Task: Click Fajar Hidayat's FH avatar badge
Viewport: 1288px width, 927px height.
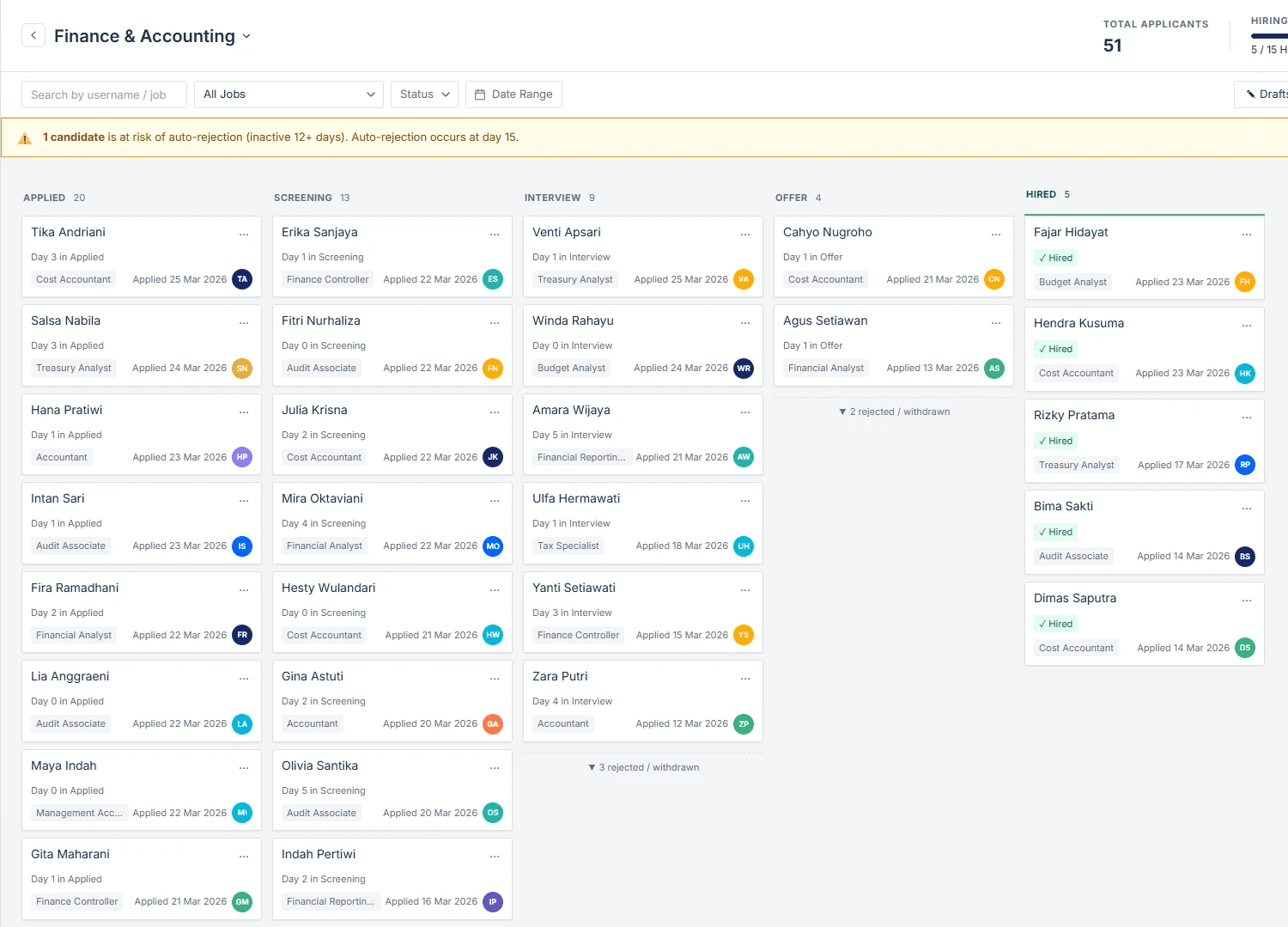Action: click(1245, 281)
